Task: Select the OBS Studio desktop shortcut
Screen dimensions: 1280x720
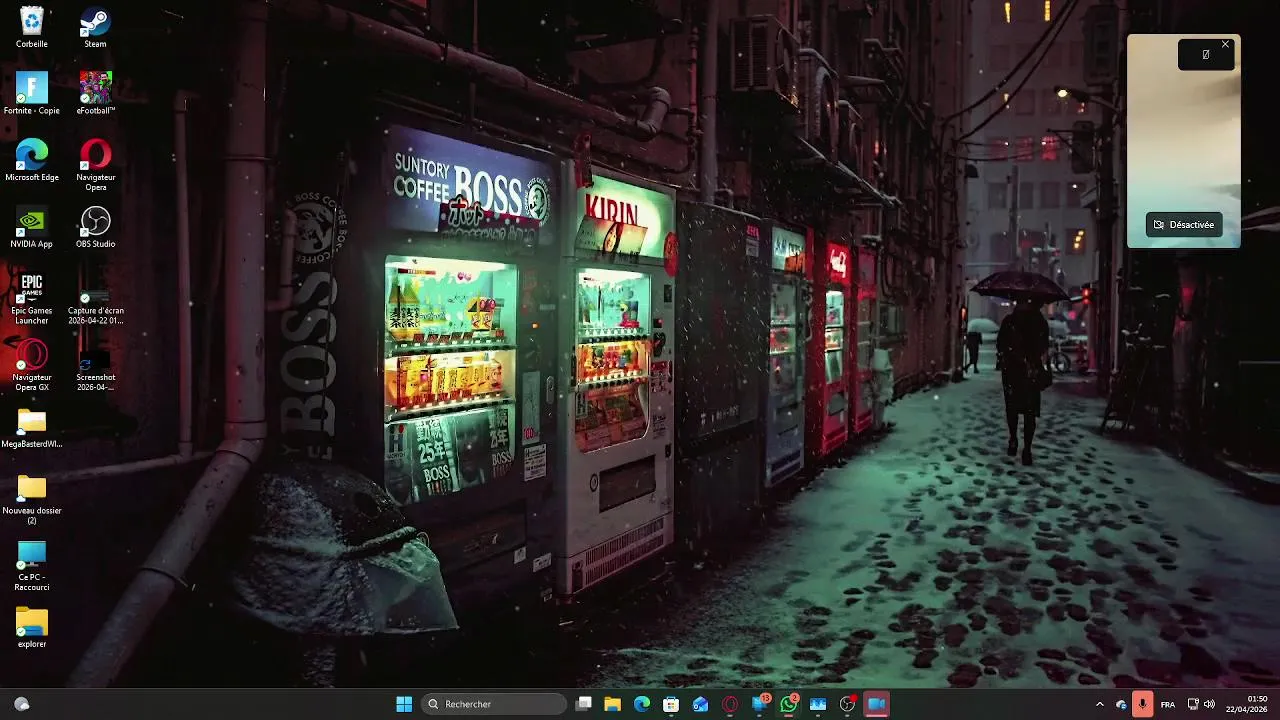Action: 95,227
